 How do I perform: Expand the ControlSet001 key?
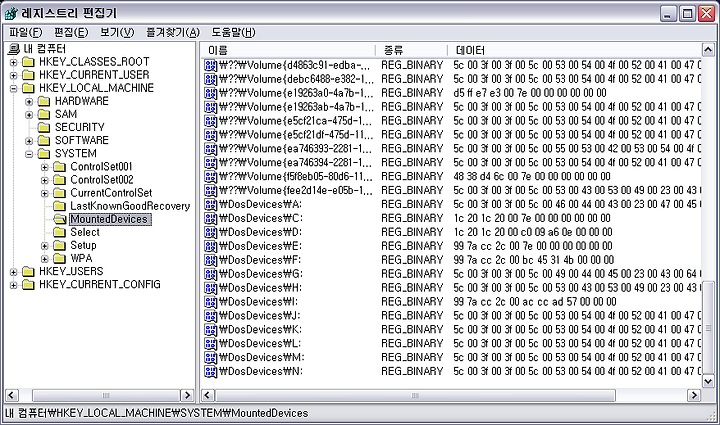point(45,167)
